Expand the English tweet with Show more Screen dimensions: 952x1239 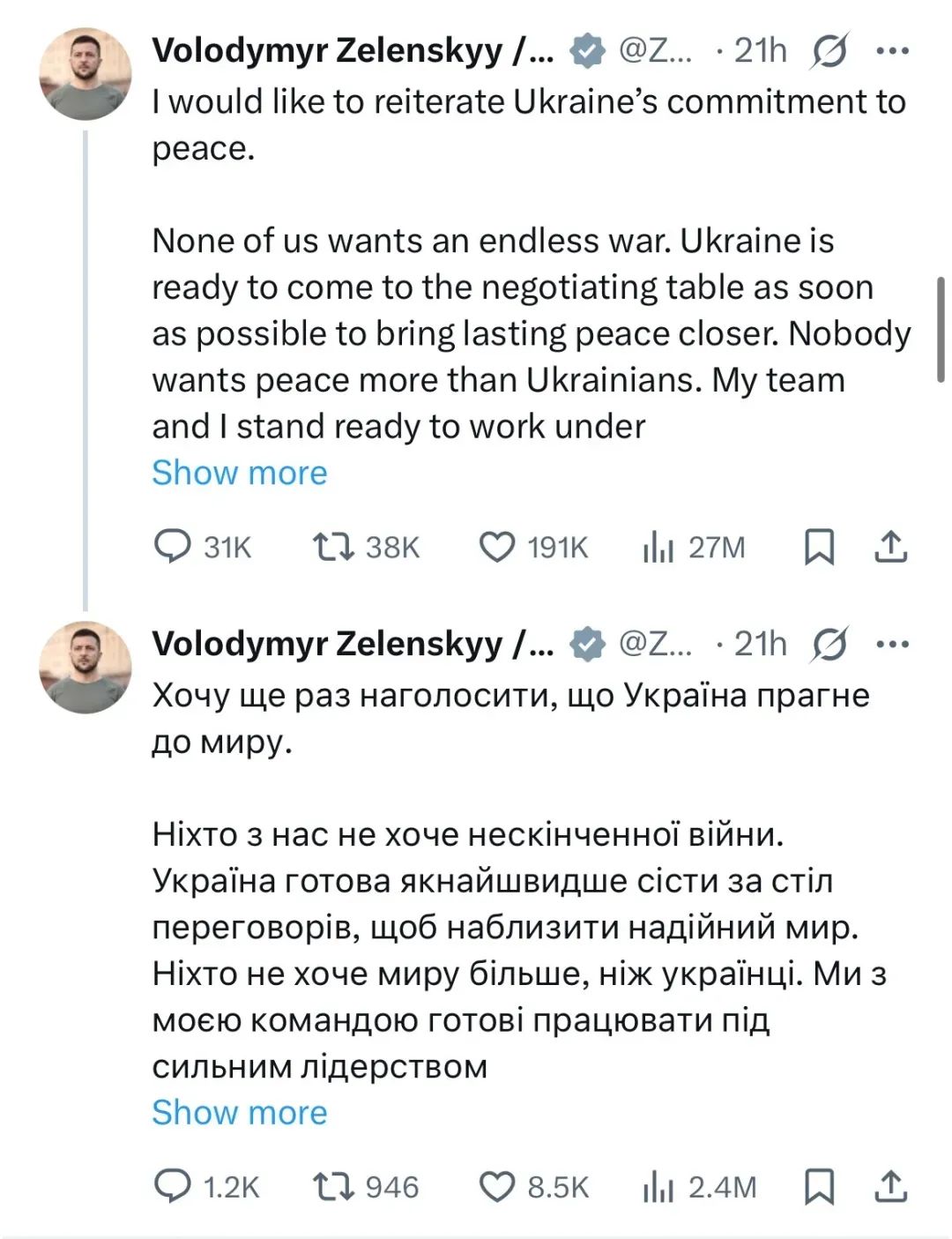point(239,473)
